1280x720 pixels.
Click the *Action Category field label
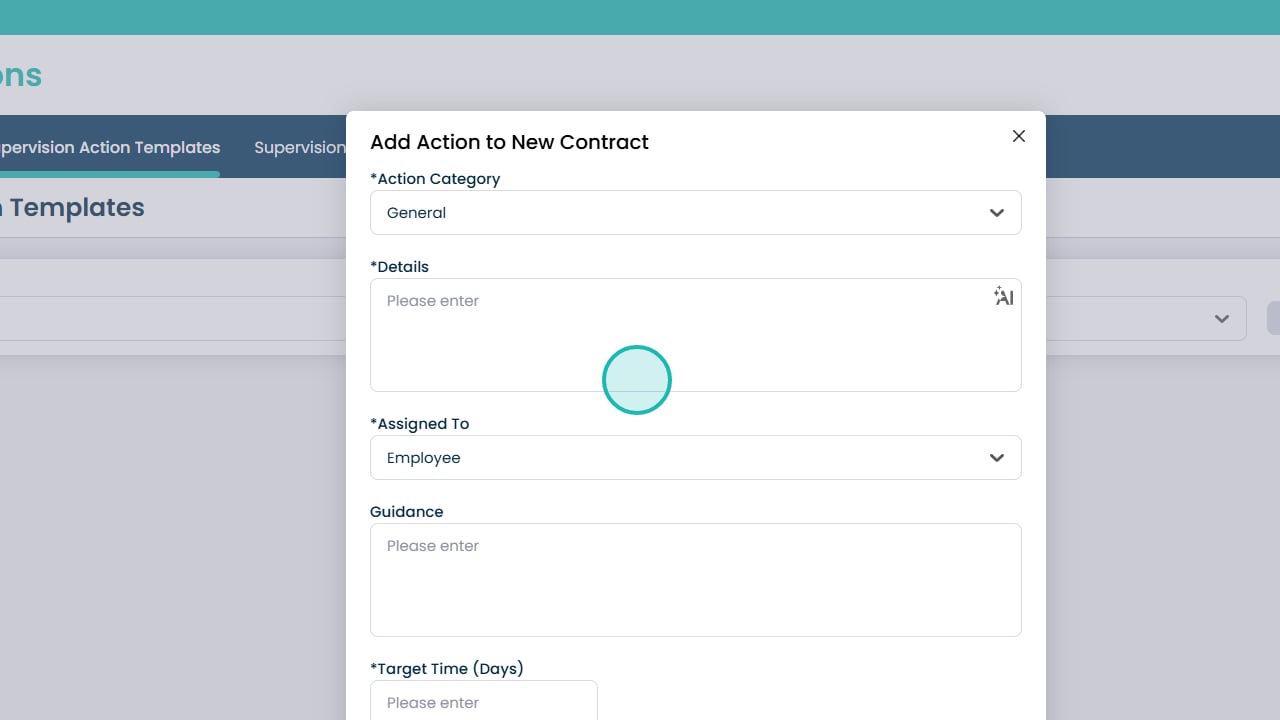(435, 179)
